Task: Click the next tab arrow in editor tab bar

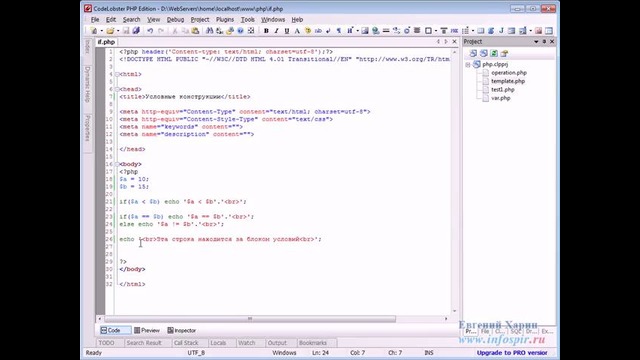Action: pos(446,42)
